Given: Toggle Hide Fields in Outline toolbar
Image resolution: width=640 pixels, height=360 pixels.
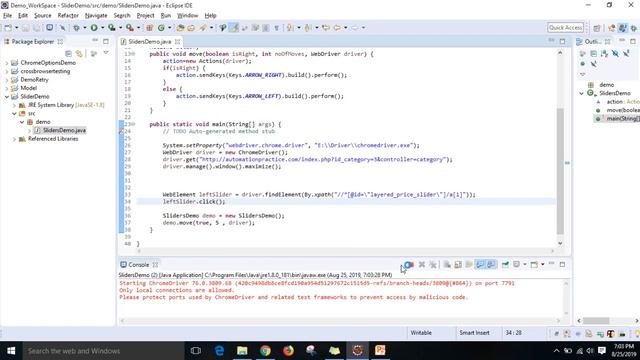Looking at the screenshot, I should [616, 53].
